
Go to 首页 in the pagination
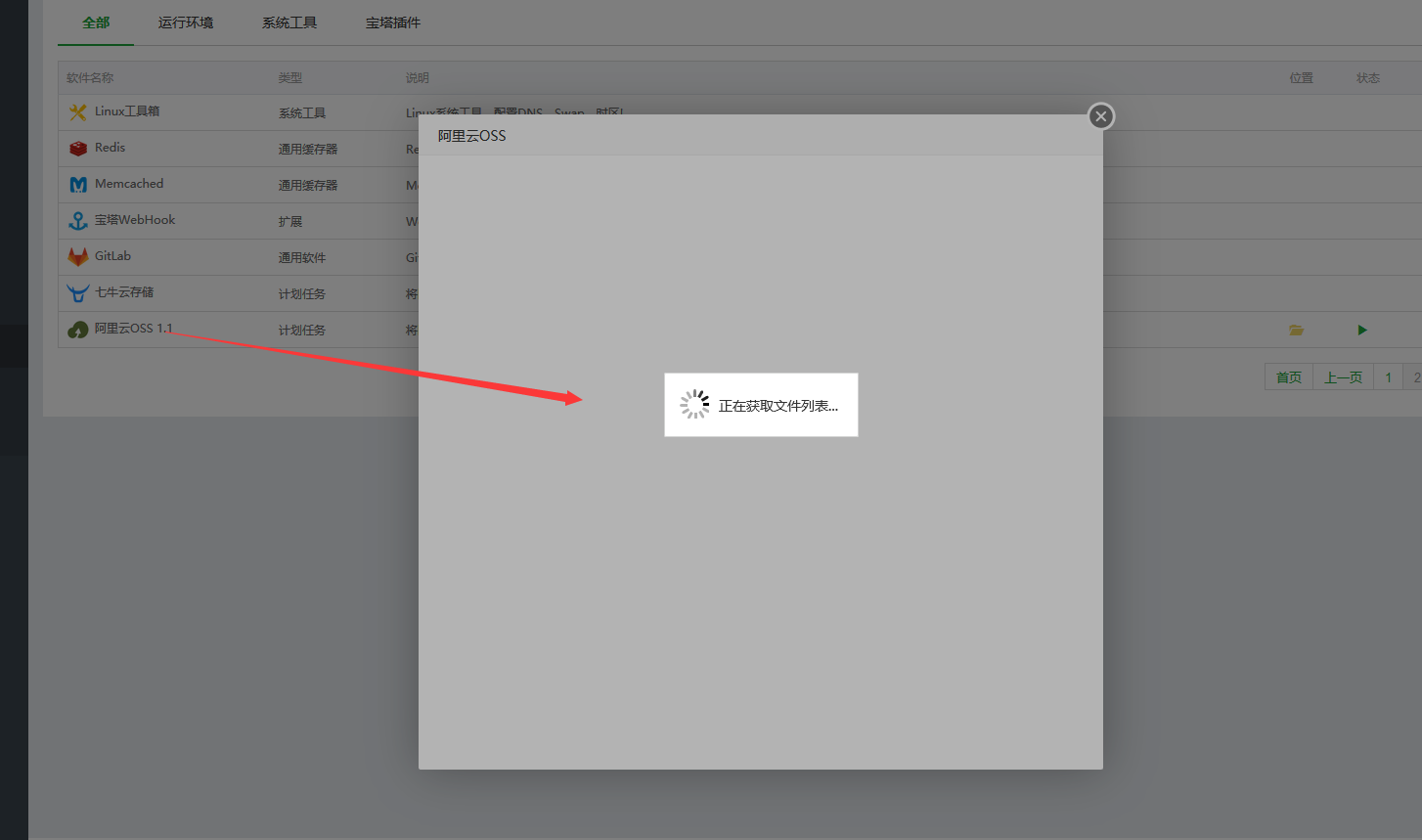tap(1289, 377)
